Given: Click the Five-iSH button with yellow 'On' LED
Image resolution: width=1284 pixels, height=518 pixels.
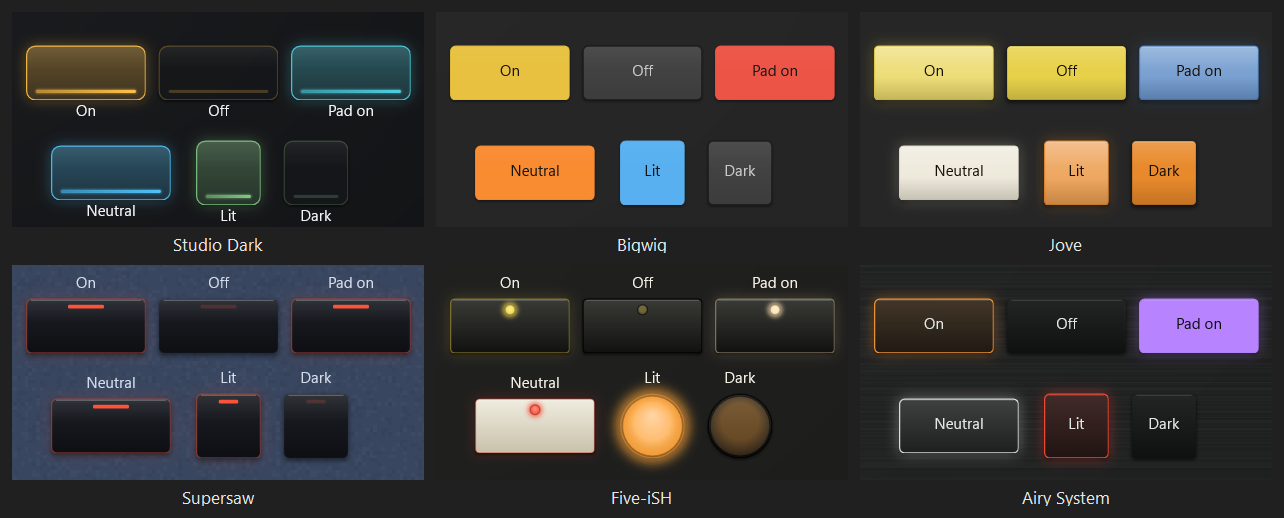Looking at the screenshot, I should point(510,326).
